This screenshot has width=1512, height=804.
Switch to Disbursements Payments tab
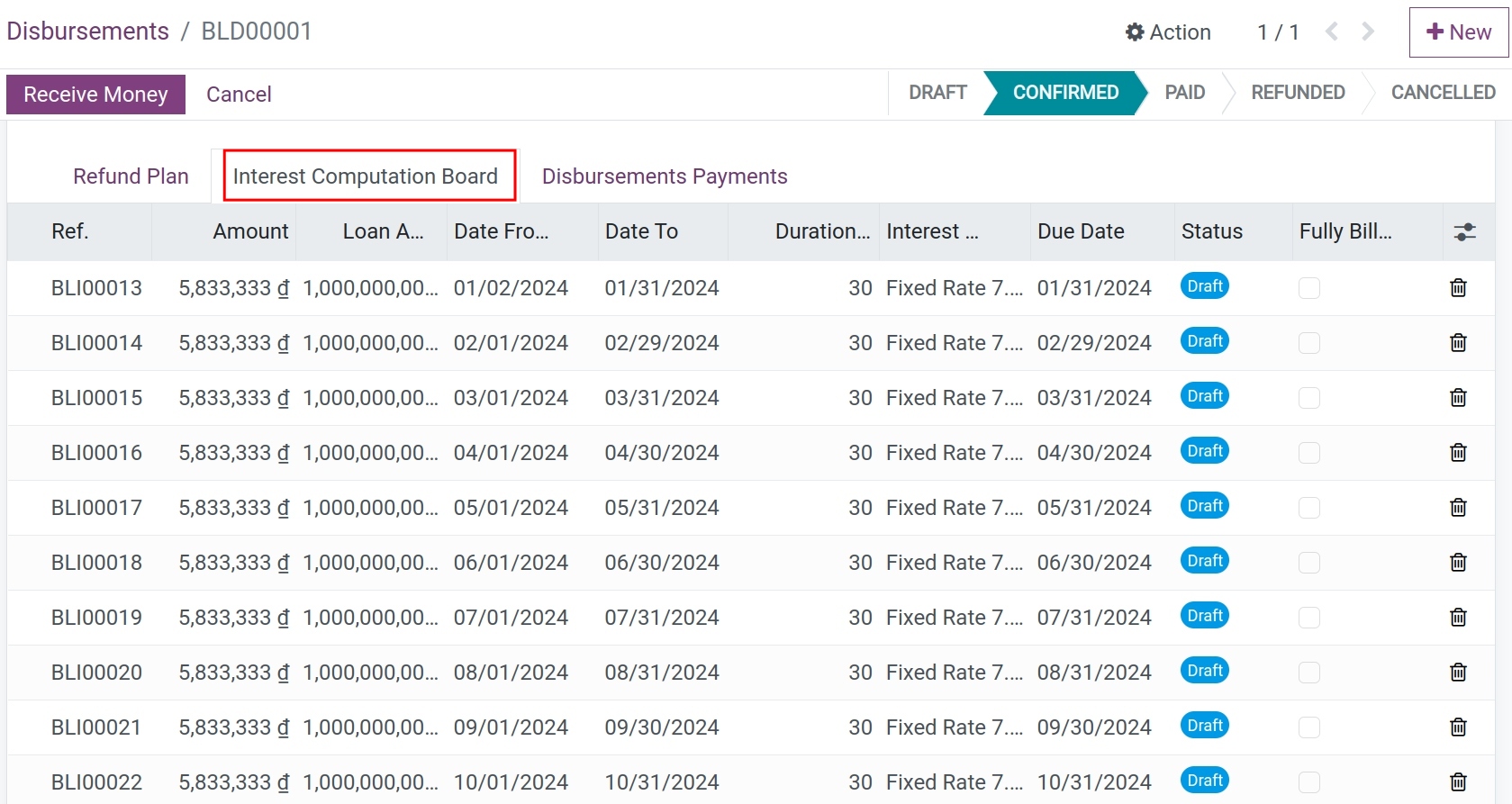[x=665, y=176]
